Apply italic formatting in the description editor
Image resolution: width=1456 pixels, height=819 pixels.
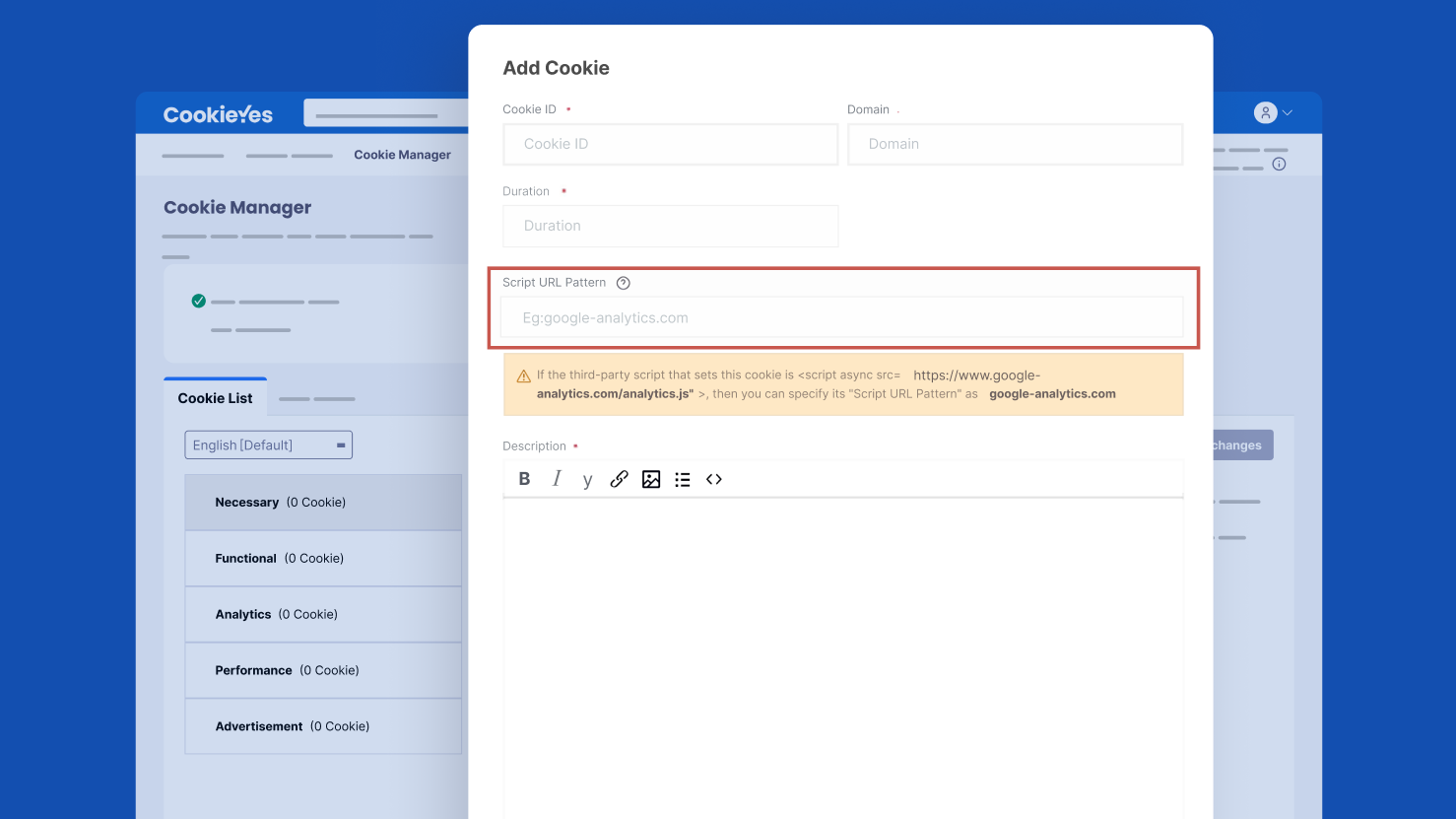pos(557,479)
